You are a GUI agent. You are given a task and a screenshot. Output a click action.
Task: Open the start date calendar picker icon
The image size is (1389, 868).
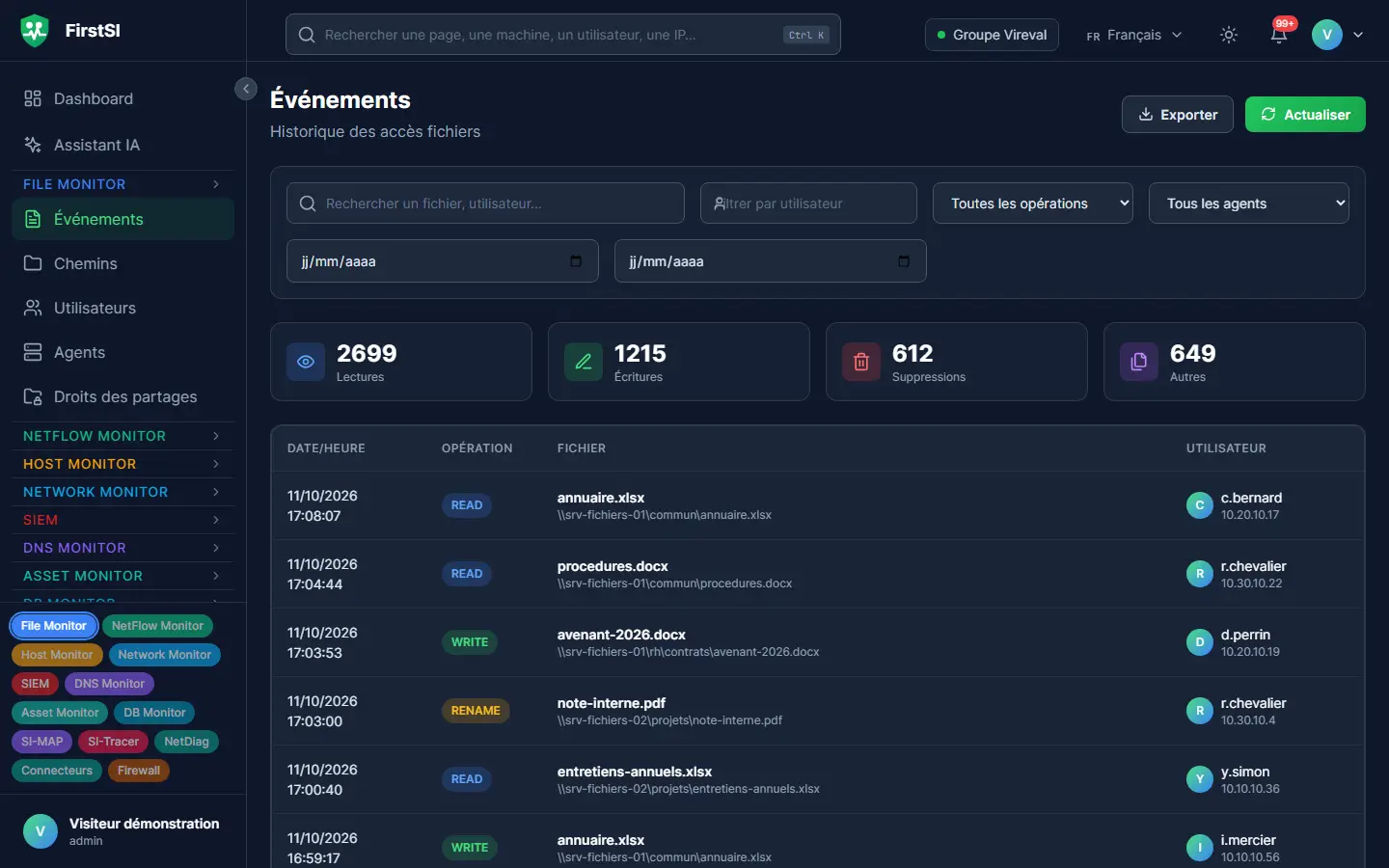point(576,261)
